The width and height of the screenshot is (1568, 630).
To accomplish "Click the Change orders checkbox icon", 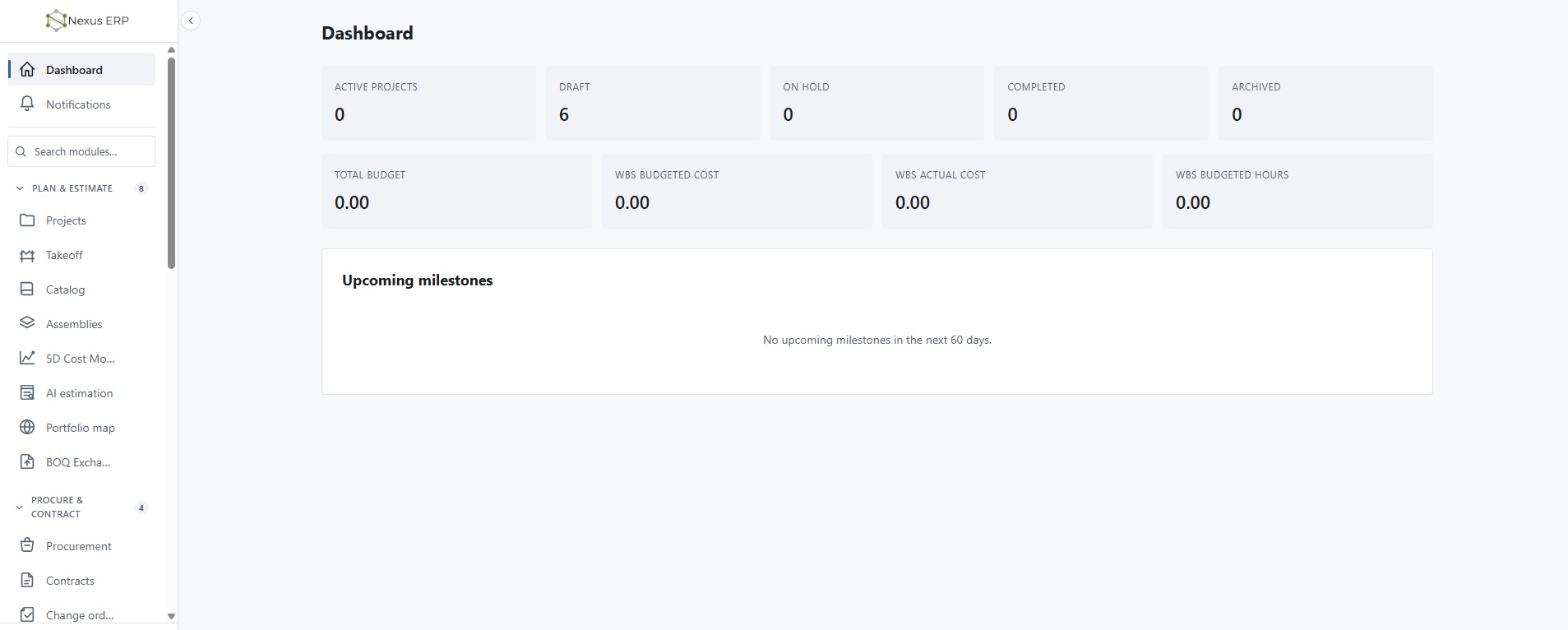I will [x=27, y=615].
